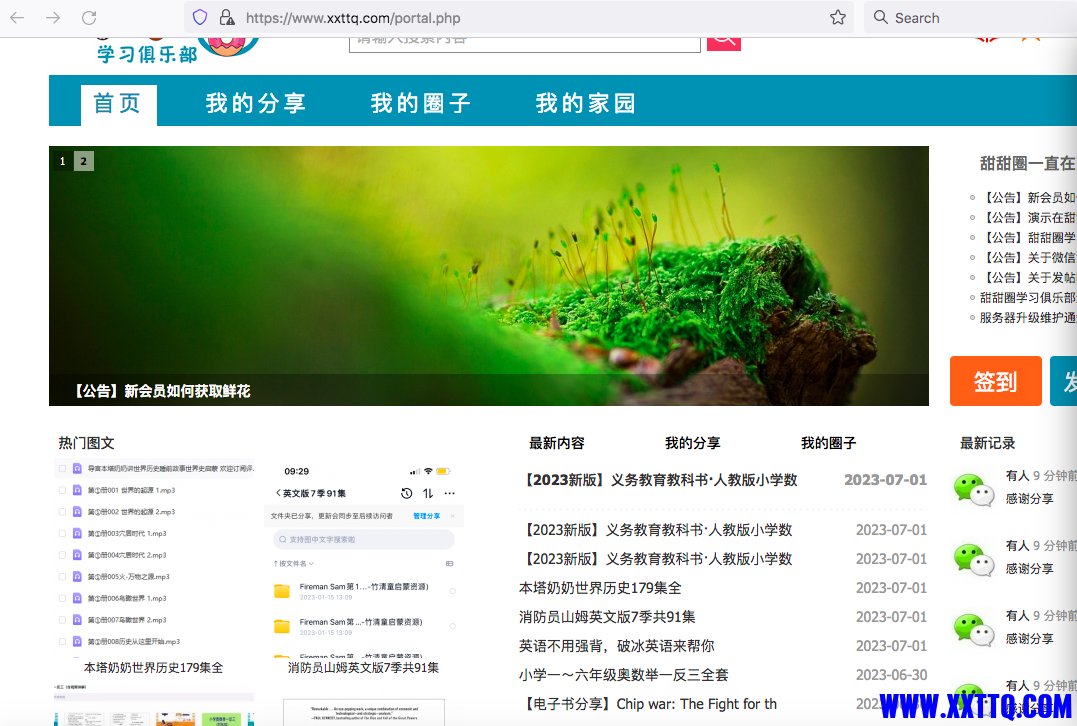
Task: Open 公告 关于发帖 announcement link
Action: pyautogui.click(x=1028, y=277)
